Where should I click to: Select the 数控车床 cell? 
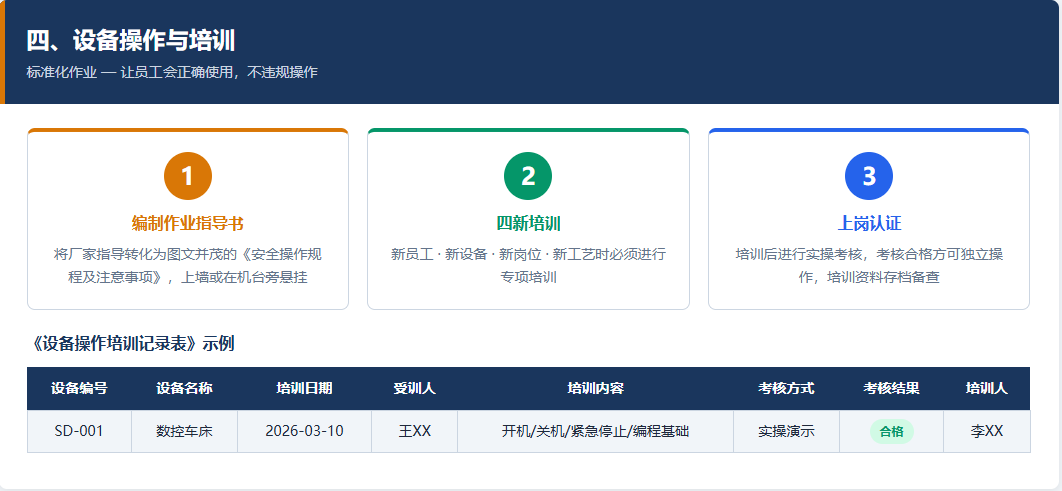(x=184, y=431)
